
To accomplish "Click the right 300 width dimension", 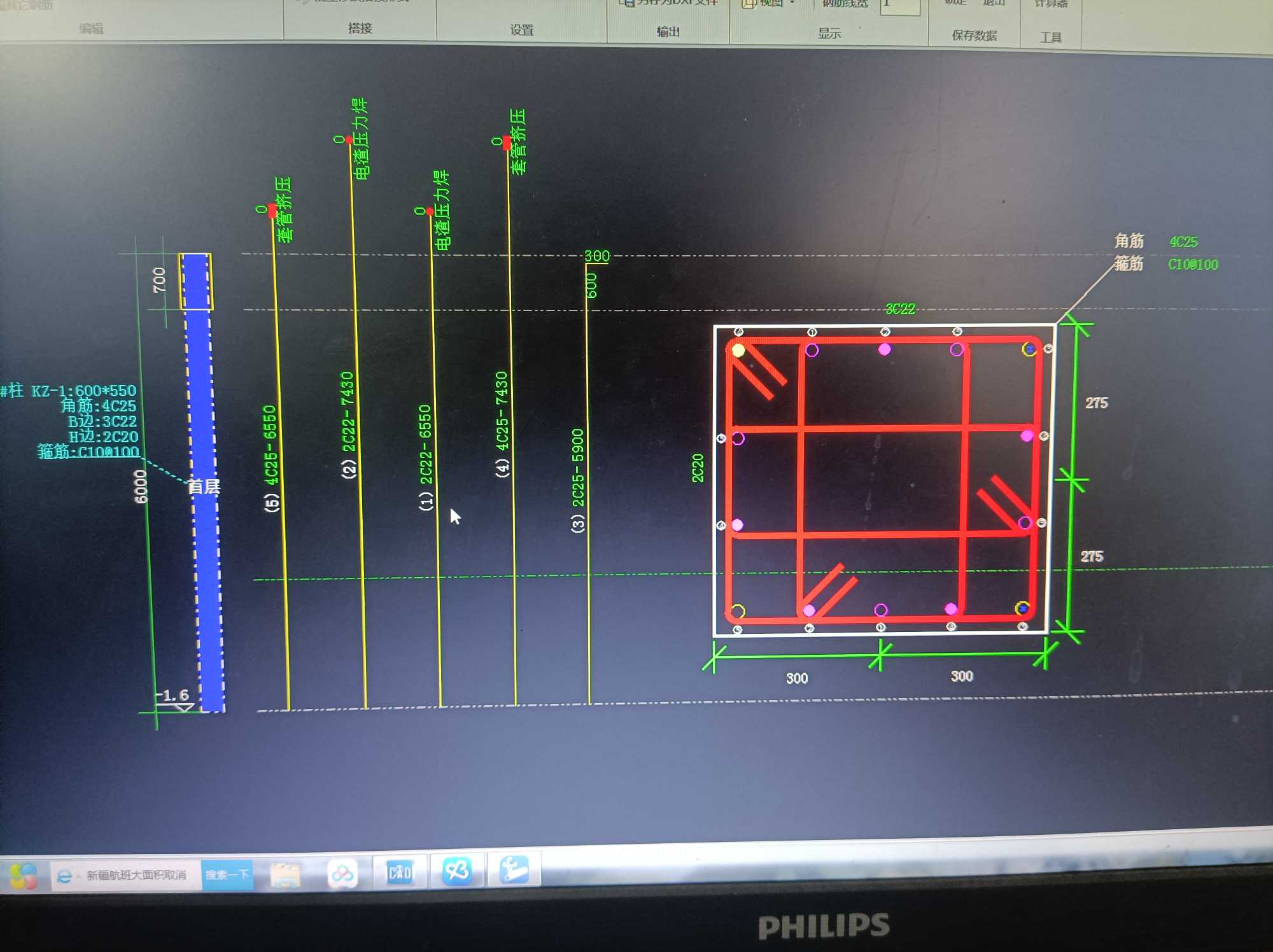I will tap(962, 676).
